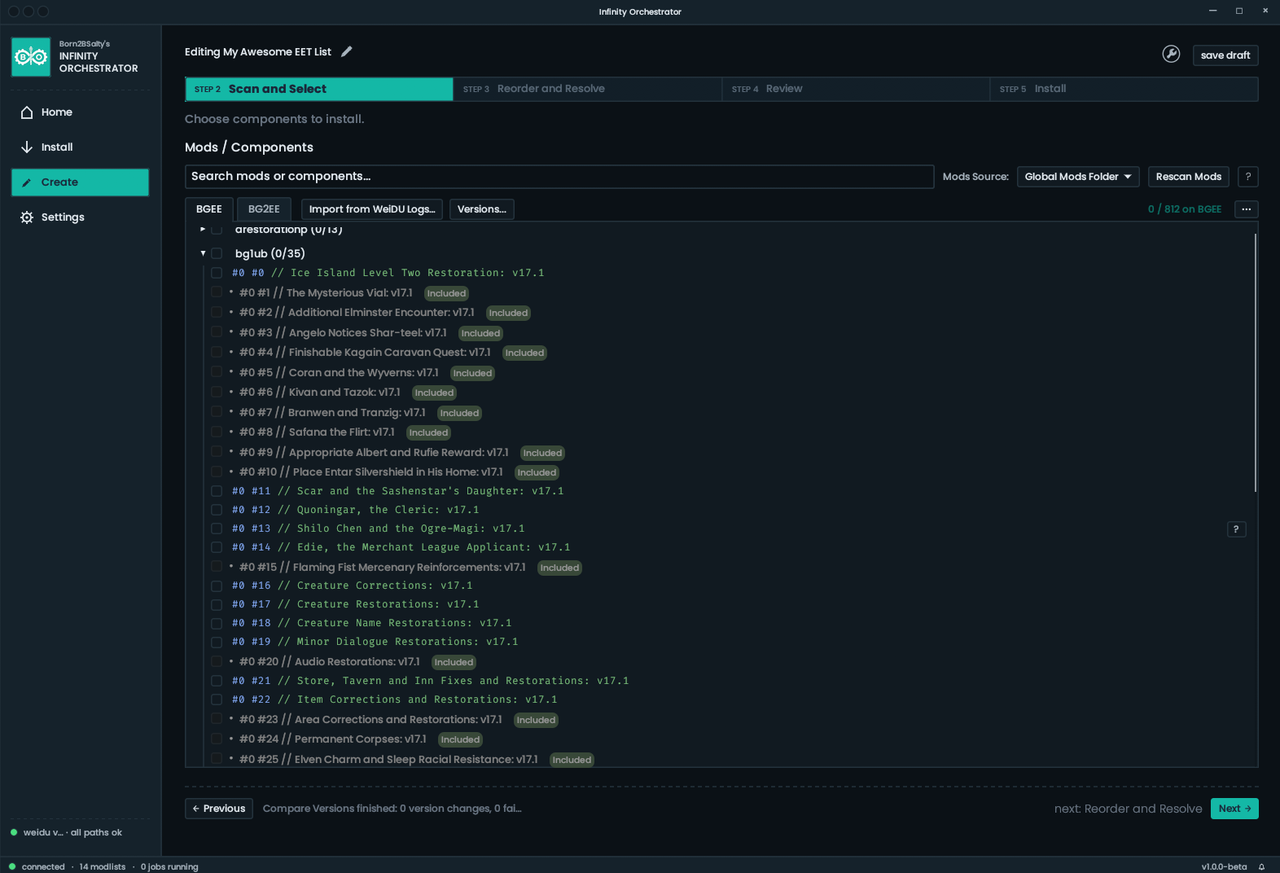Open the three-dots more options menu
The height and width of the screenshot is (873, 1280).
pyautogui.click(x=1246, y=209)
